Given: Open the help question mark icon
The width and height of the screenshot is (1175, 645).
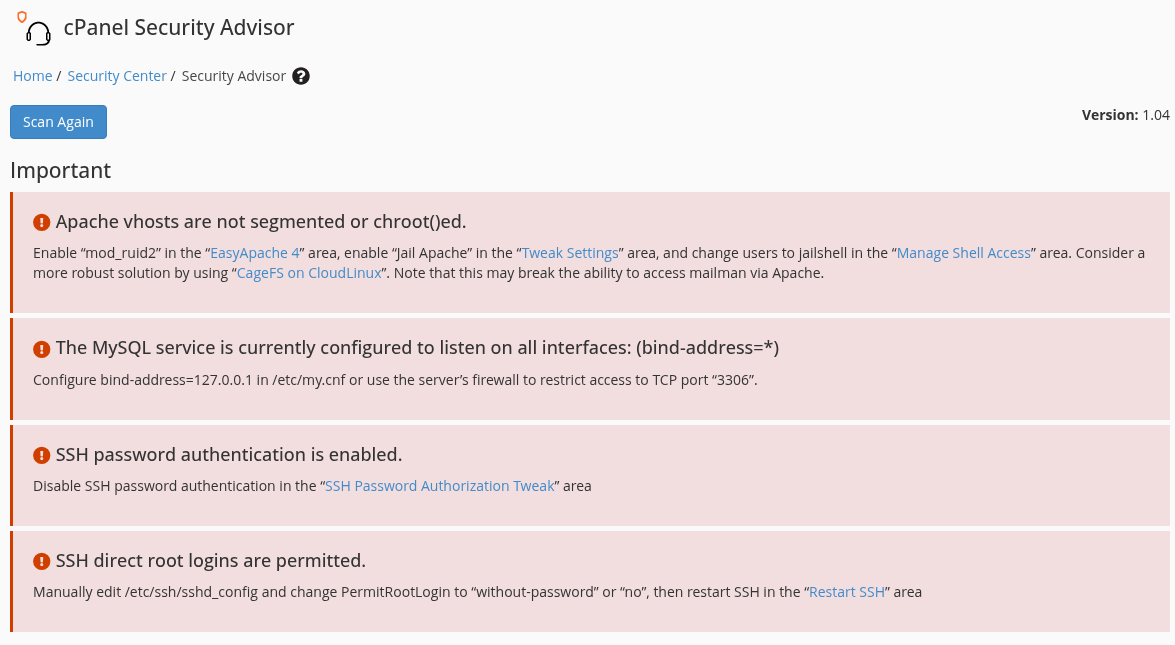Looking at the screenshot, I should [x=300, y=76].
